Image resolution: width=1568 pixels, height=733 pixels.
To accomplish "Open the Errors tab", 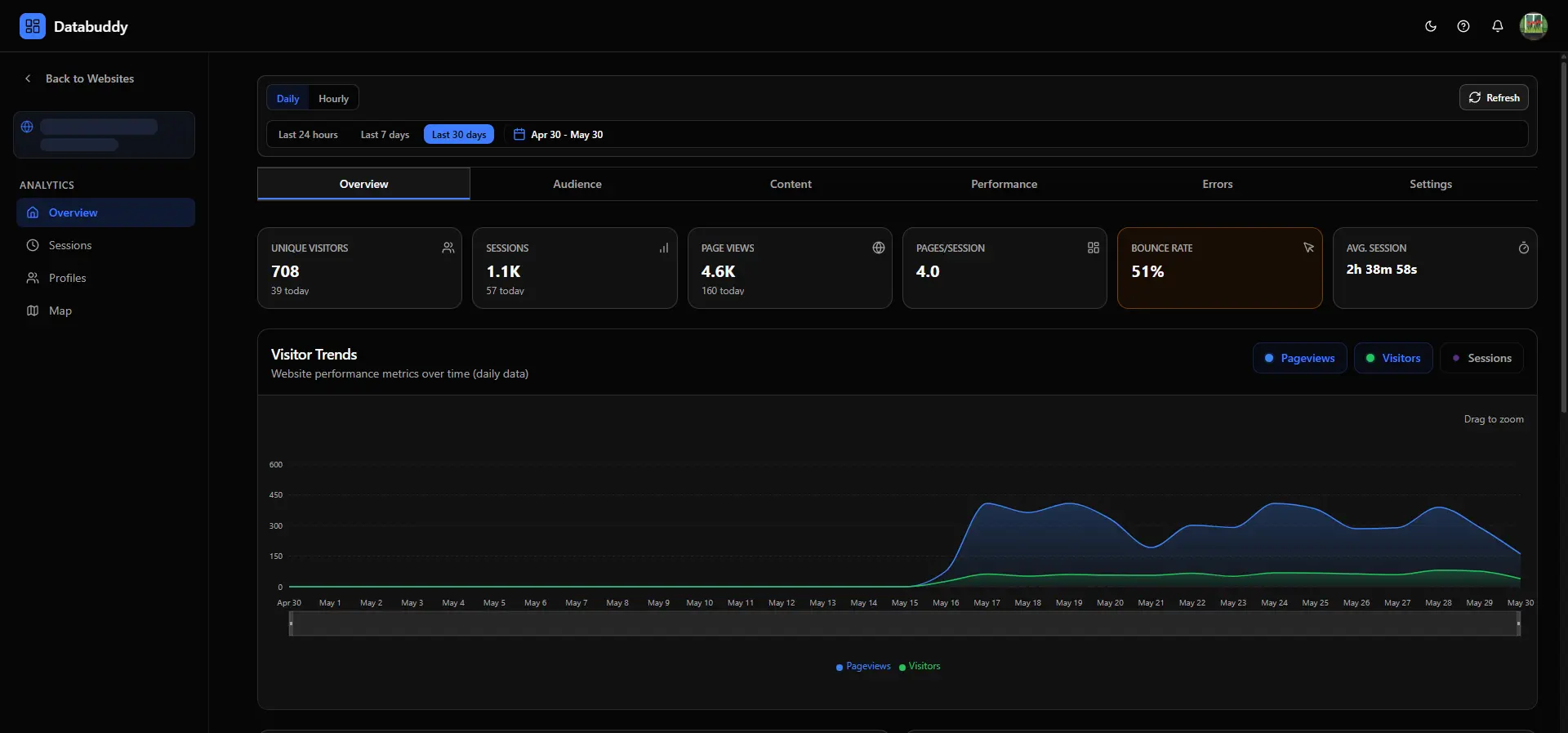I will (x=1218, y=184).
